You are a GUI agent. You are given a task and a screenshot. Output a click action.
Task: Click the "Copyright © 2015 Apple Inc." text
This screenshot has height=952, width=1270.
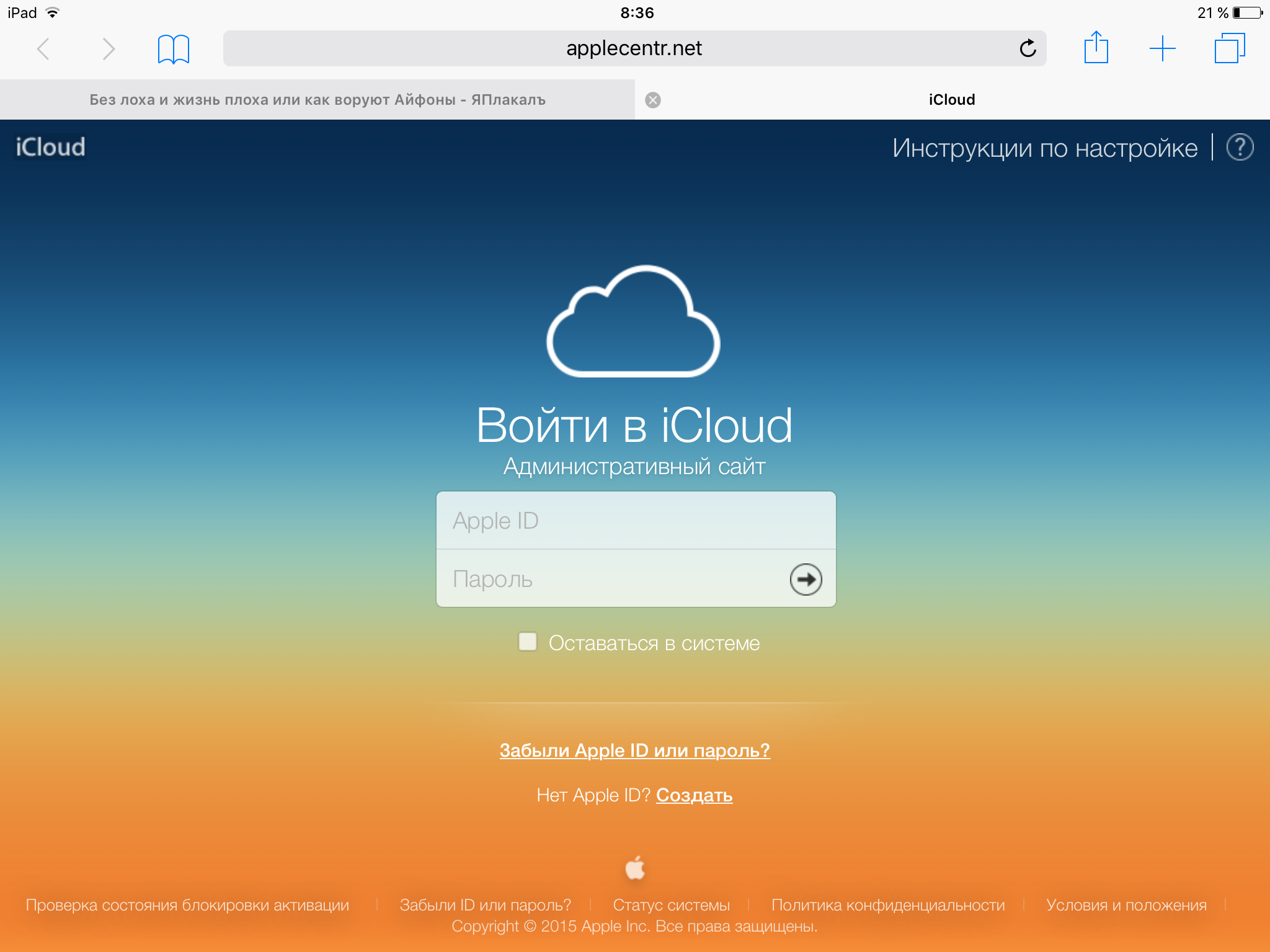[551, 926]
